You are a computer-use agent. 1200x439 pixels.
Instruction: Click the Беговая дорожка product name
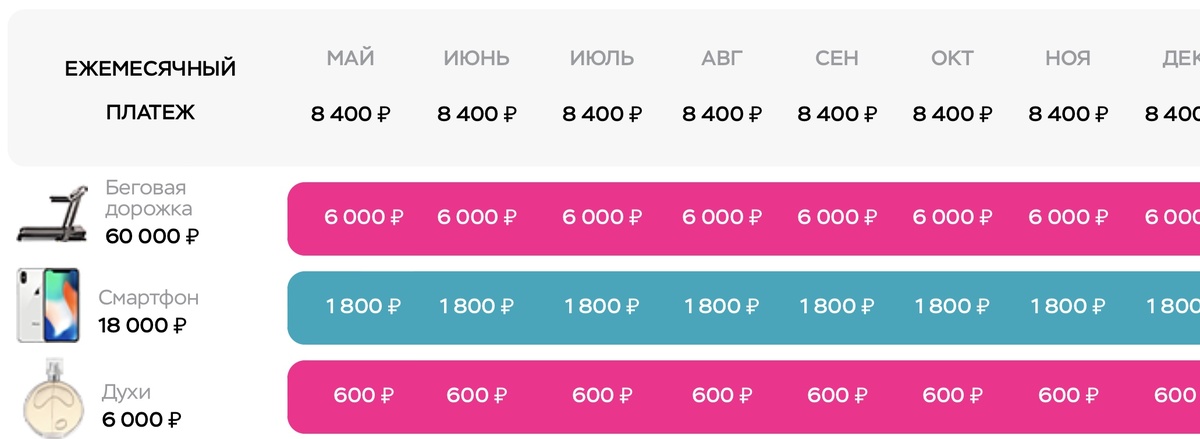pyautogui.click(x=148, y=198)
